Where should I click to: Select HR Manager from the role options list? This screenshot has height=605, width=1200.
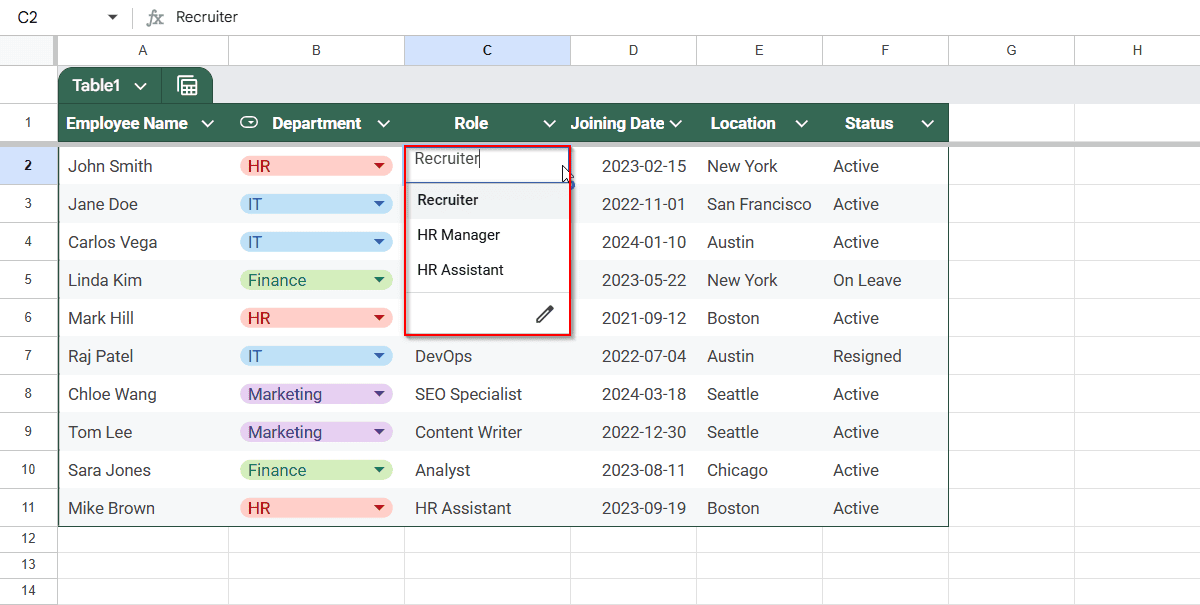click(488, 235)
